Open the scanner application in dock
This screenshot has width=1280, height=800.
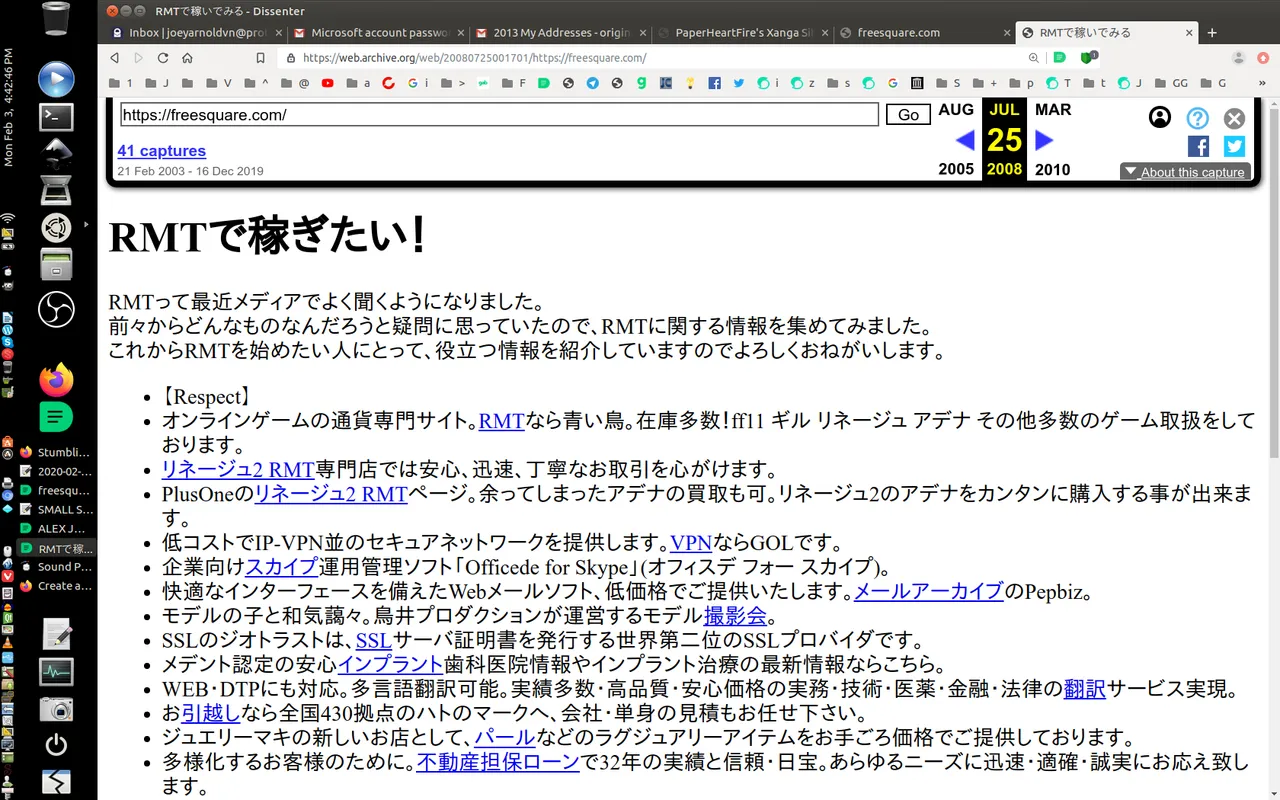point(56,189)
